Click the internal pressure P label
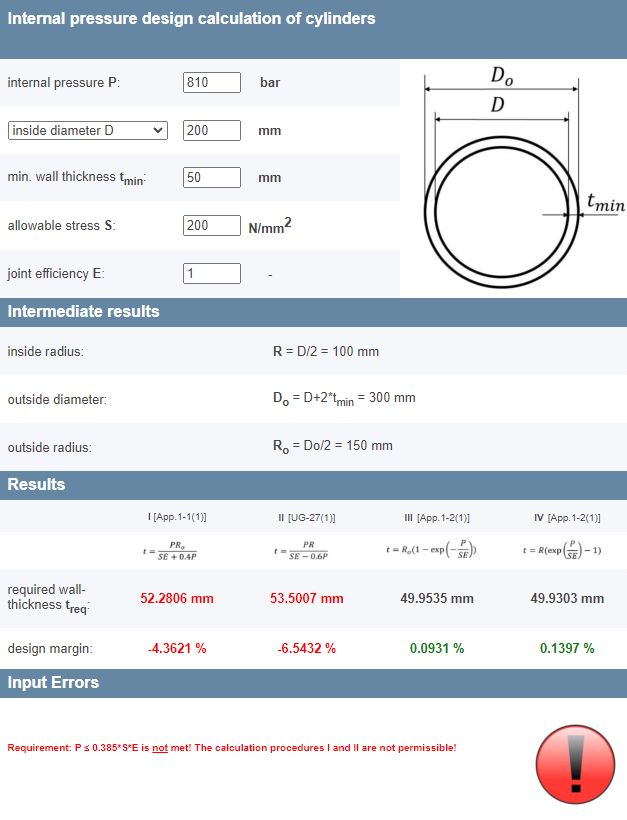The width and height of the screenshot is (627, 820). [x=64, y=83]
